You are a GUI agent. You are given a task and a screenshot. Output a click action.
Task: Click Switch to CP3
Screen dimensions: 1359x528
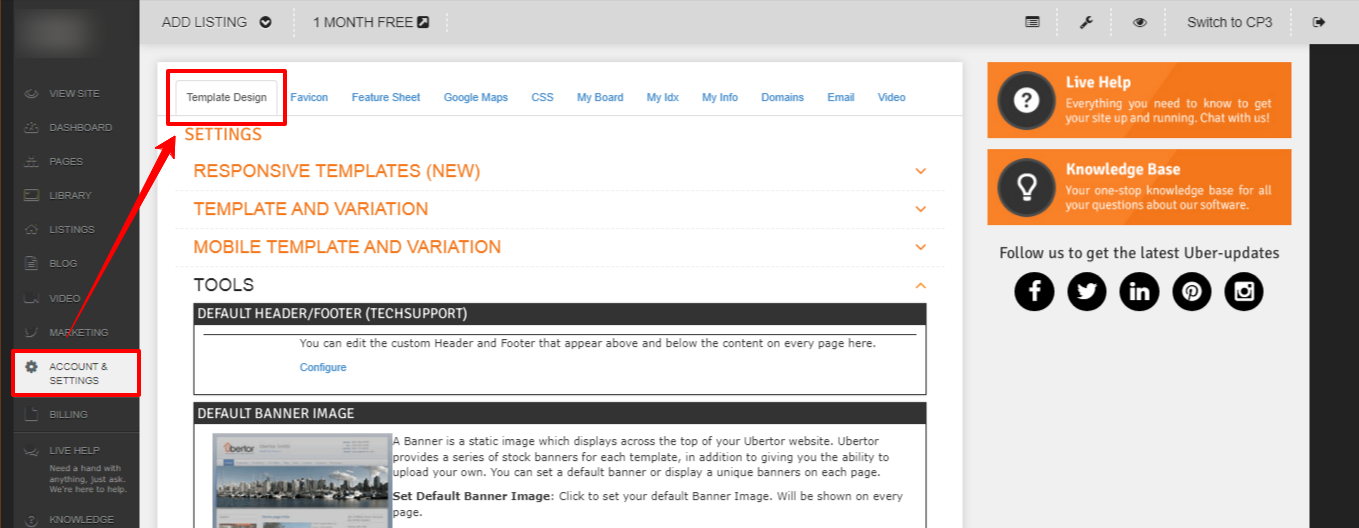tap(1229, 22)
